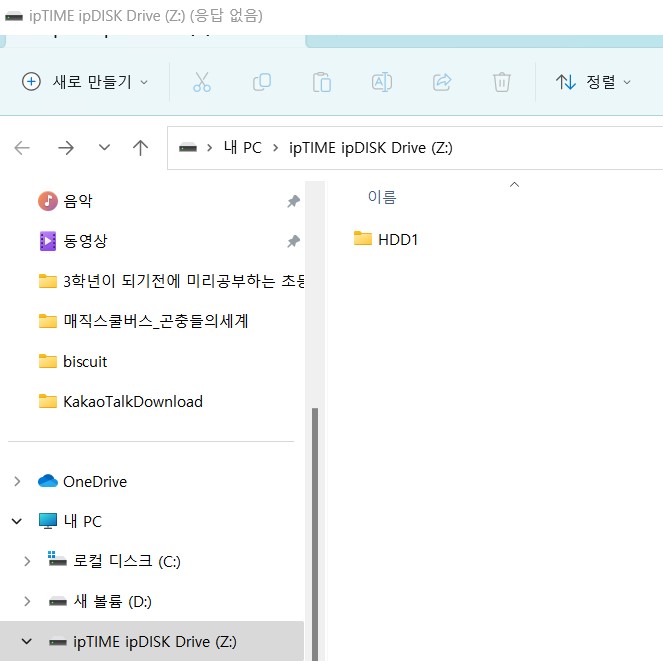Image resolution: width=663 pixels, height=661 pixels.
Task: Expand 새 볼륨 (D:) node
Action: tap(27, 601)
